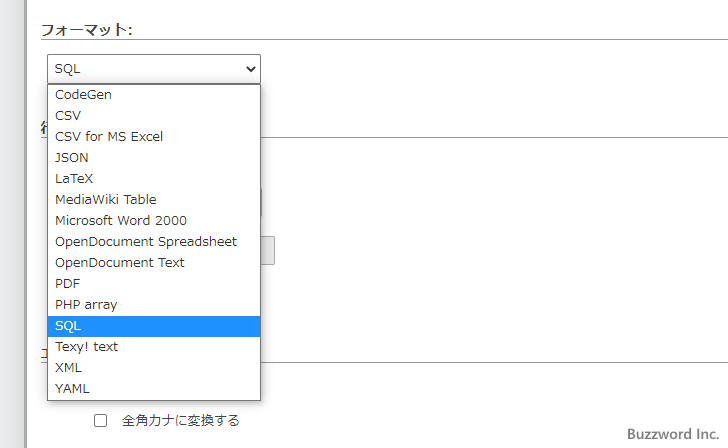Image resolution: width=728 pixels, height=448 pixels.
Task: Pick Microsoft Word 2000 option
Action: pyautogui.click(x=154, y=221)
